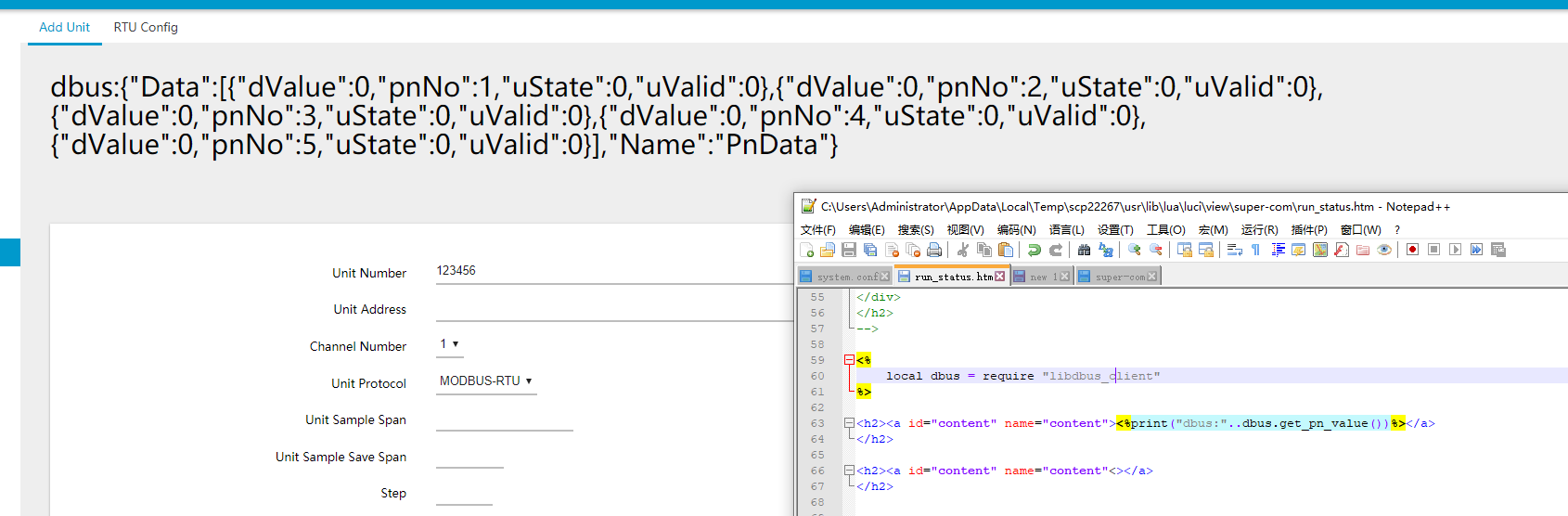
Task: Open the 设置(T) menu
Action: (x=1115, y=229)
